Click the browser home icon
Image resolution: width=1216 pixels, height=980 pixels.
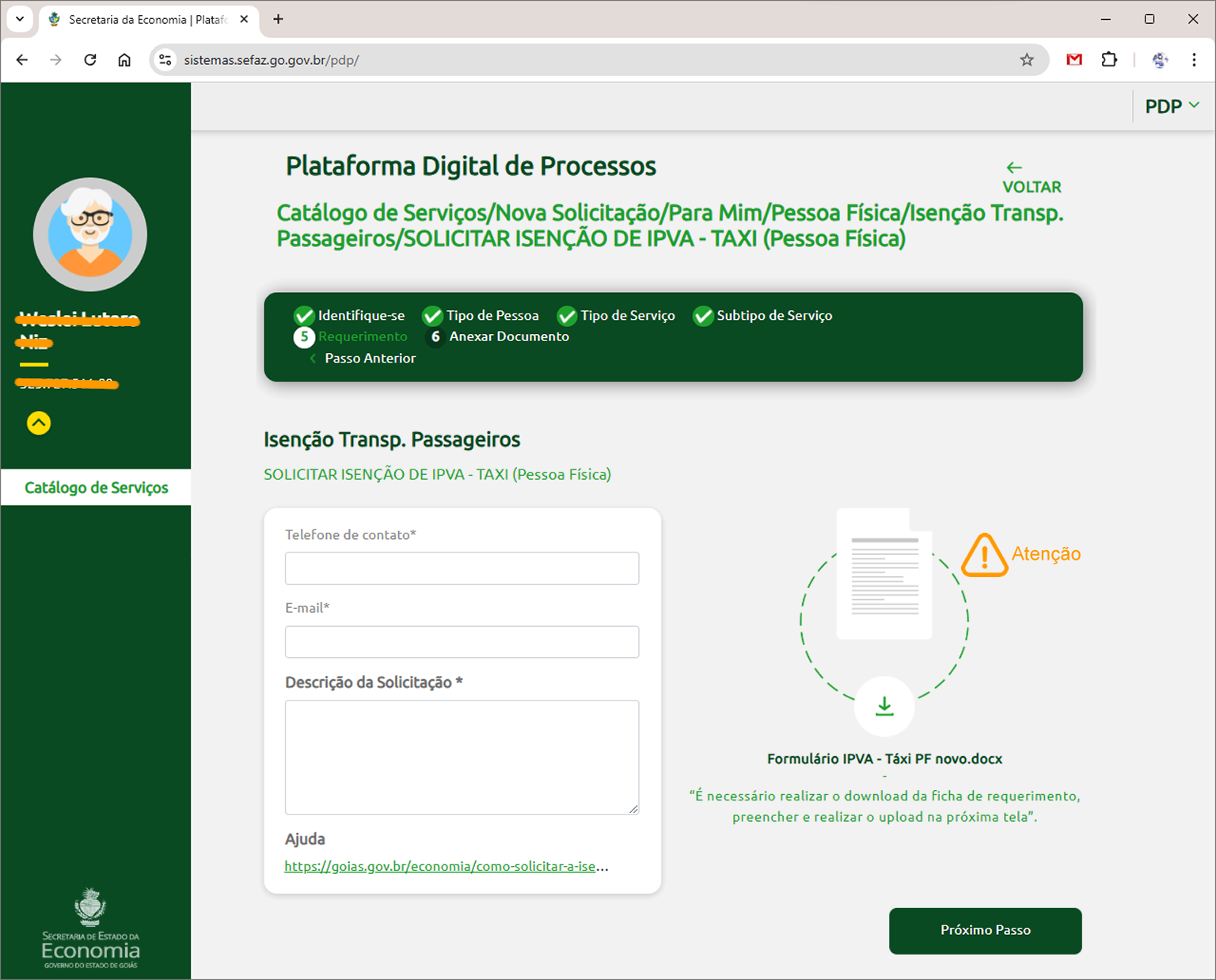pyautogui.click(x=124, y=60)
